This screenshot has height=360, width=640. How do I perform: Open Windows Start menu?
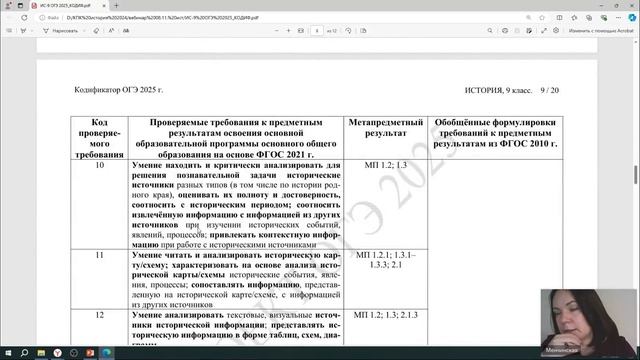[8, 353]
